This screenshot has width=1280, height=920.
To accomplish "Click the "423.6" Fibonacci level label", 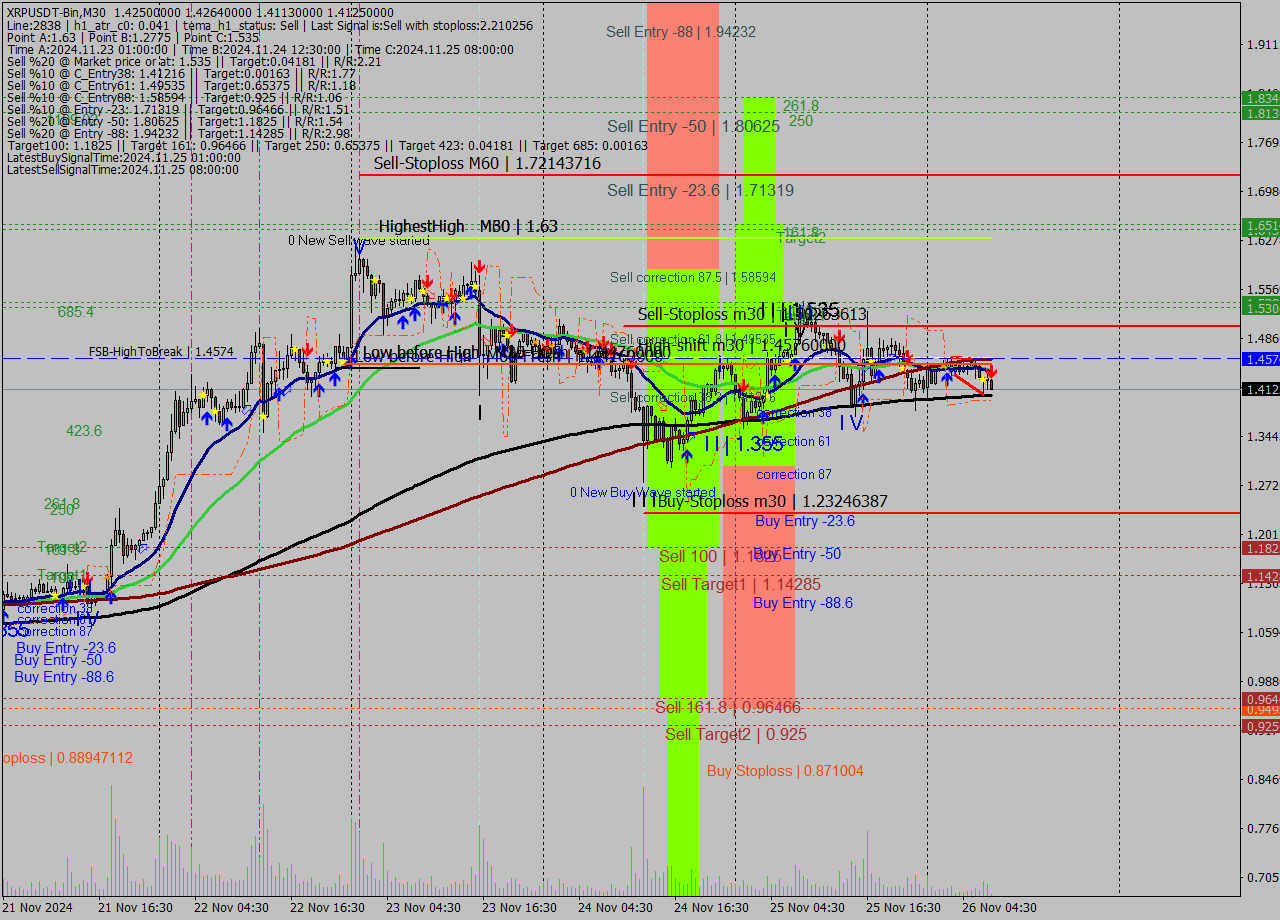I will pyautogui.click(x=84, y=431).
